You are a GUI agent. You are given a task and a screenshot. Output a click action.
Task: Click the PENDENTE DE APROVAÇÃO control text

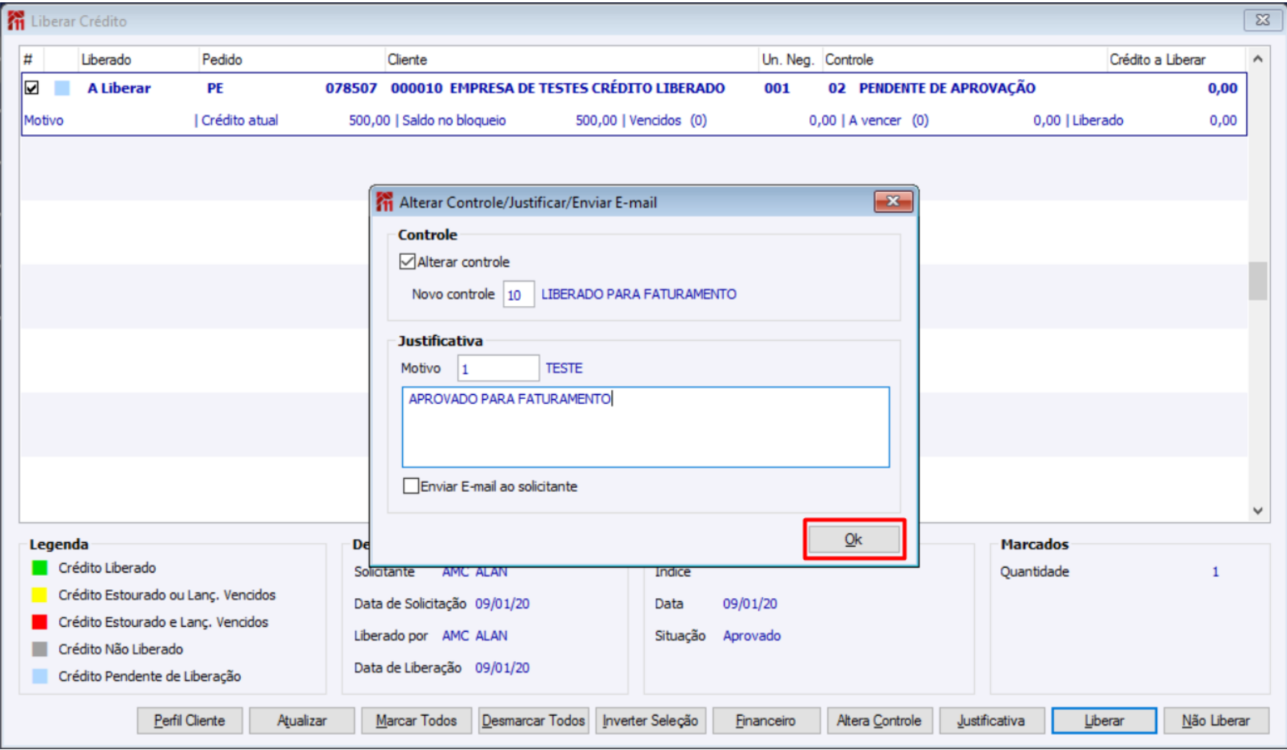coord(947,88)
